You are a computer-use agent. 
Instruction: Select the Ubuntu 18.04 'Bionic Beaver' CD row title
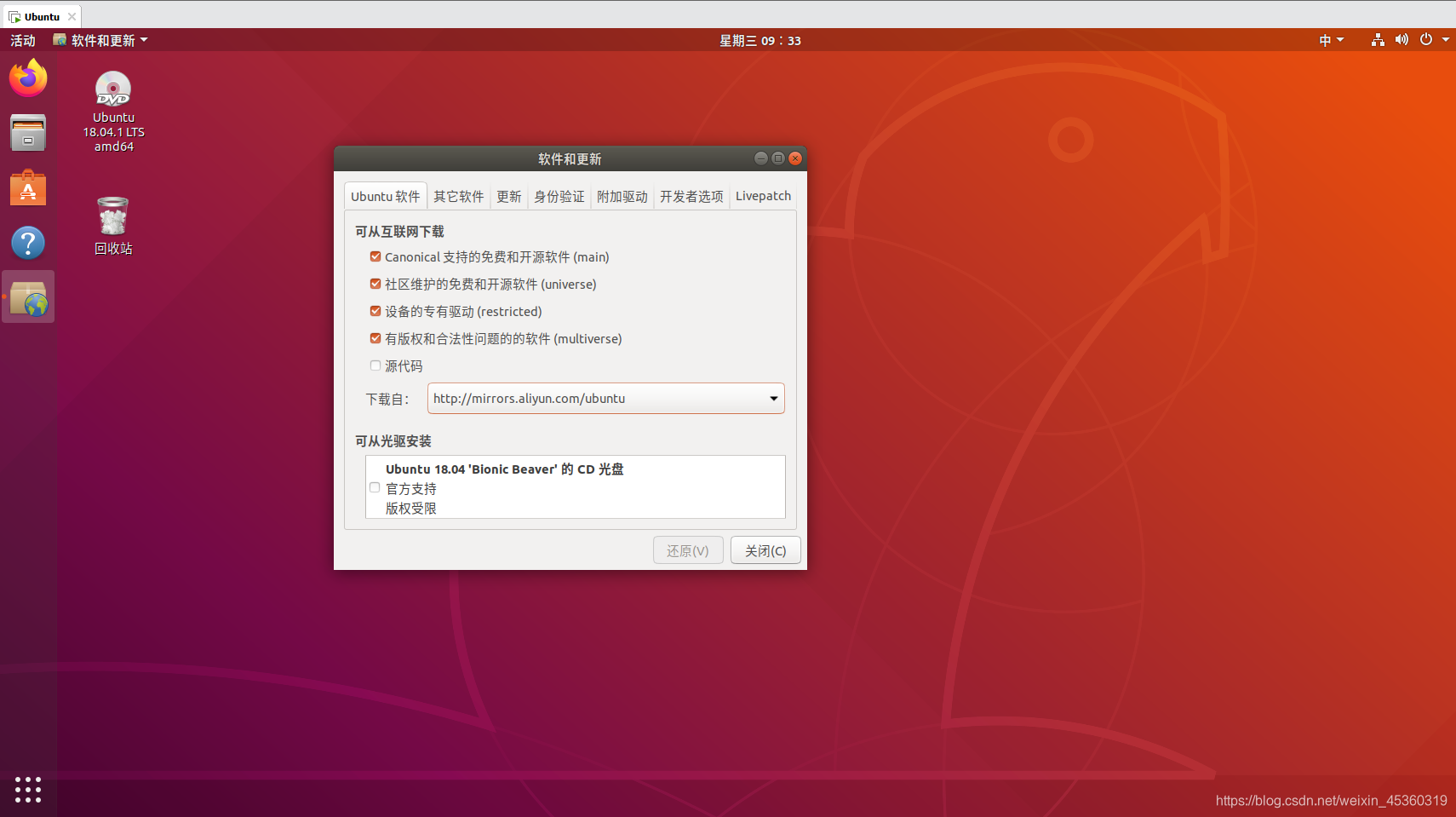pos(505,469)
